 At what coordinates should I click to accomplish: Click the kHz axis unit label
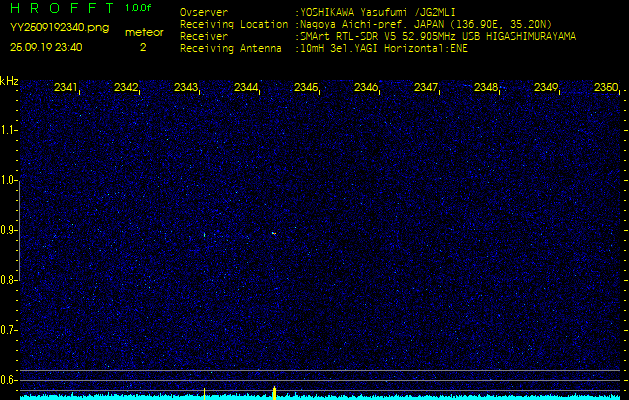(x=9, y=81)
